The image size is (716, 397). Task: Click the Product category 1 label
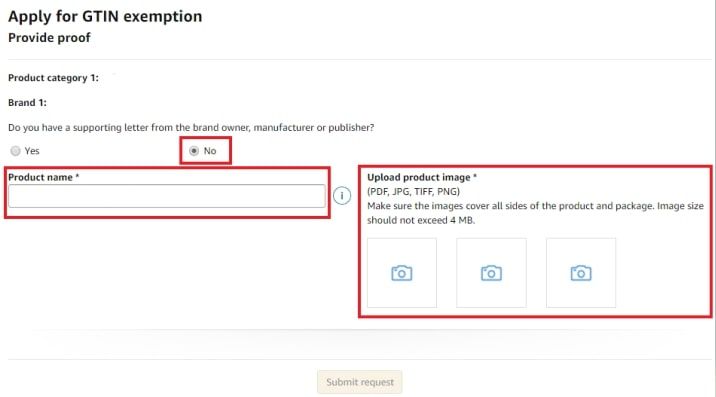53,78
